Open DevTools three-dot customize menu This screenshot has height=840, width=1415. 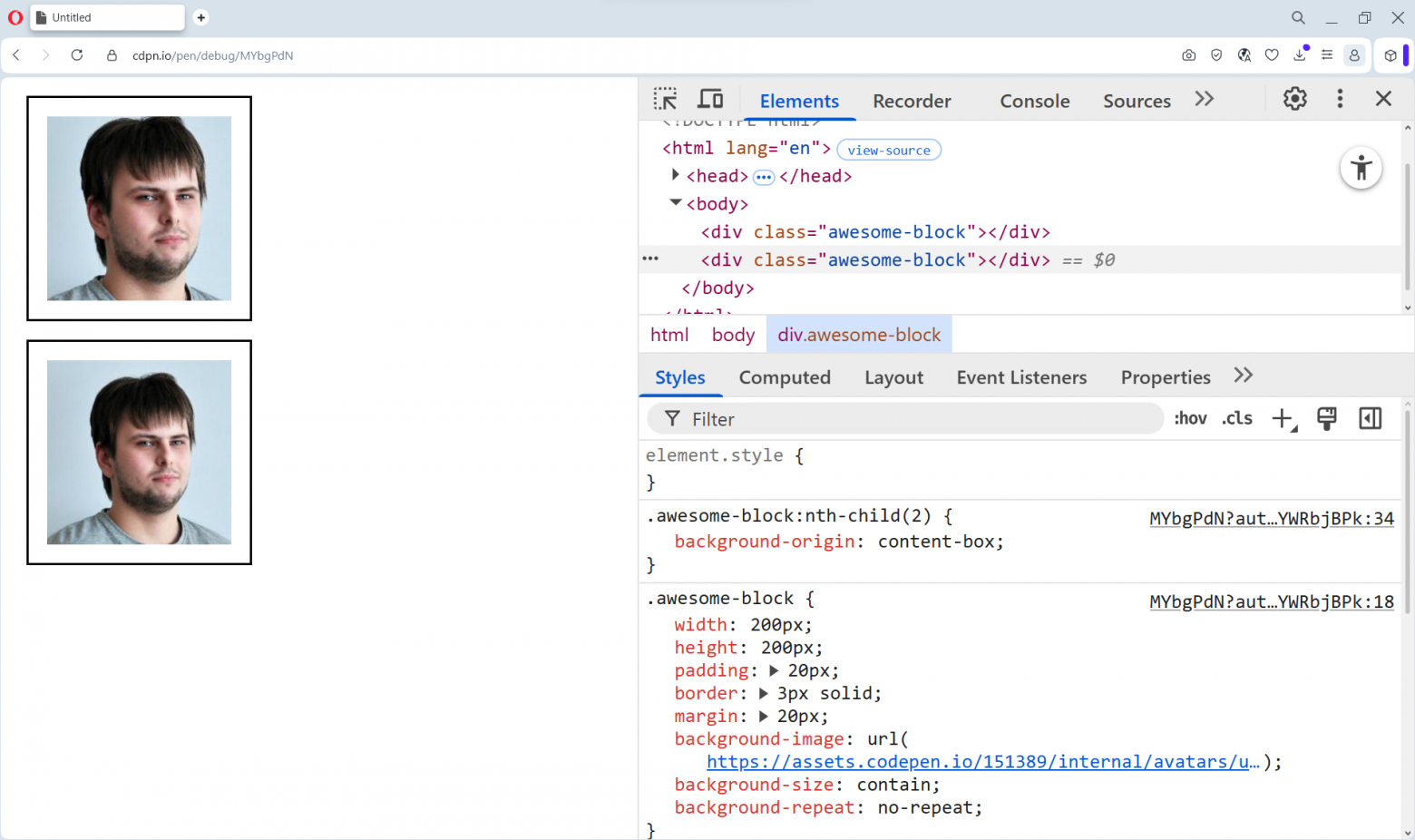click(x=1340, y=99)
